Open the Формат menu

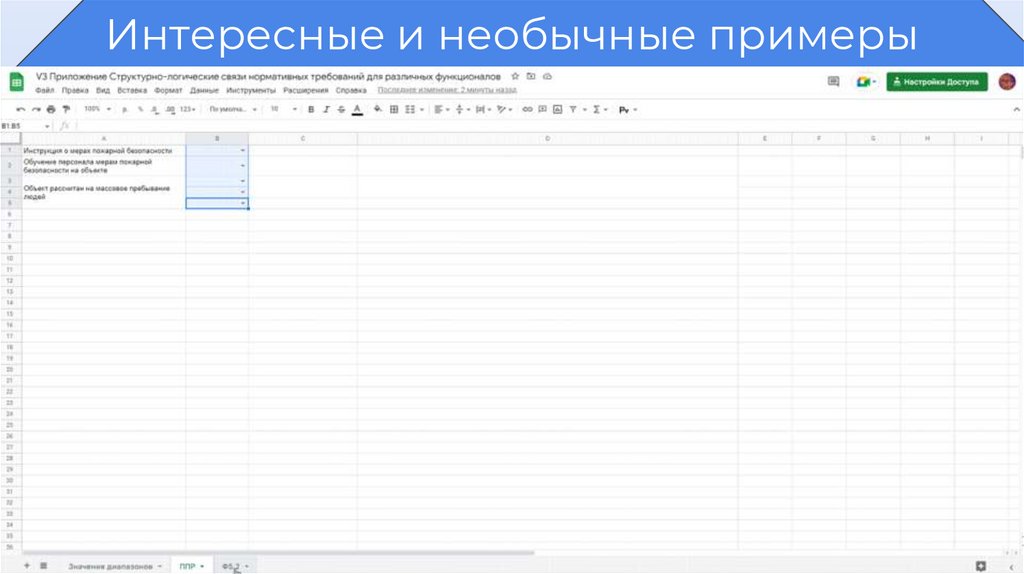pos(168,91)
